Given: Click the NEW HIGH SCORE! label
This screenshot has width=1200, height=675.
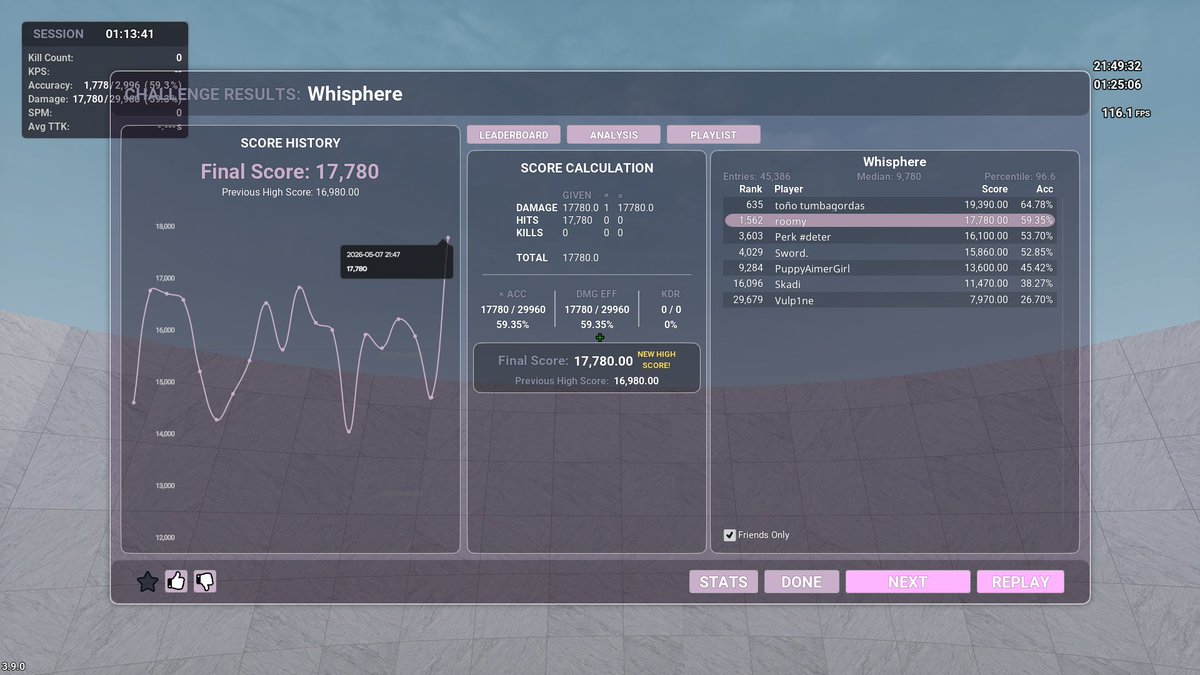Looking at the screenshot, I should (x=656, y=360).
